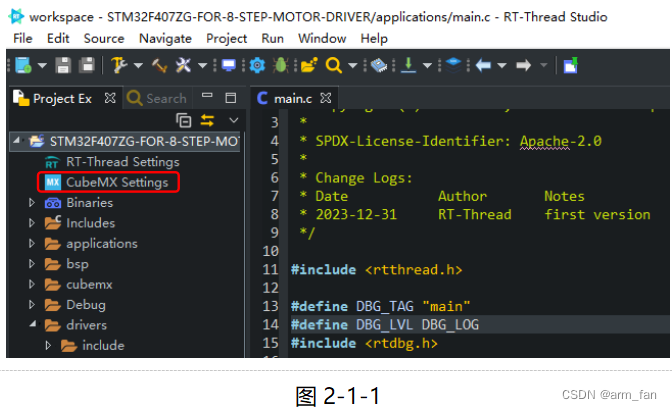
Task: Open the New file dropdown arrow
Action: click(x=42, y=66)
